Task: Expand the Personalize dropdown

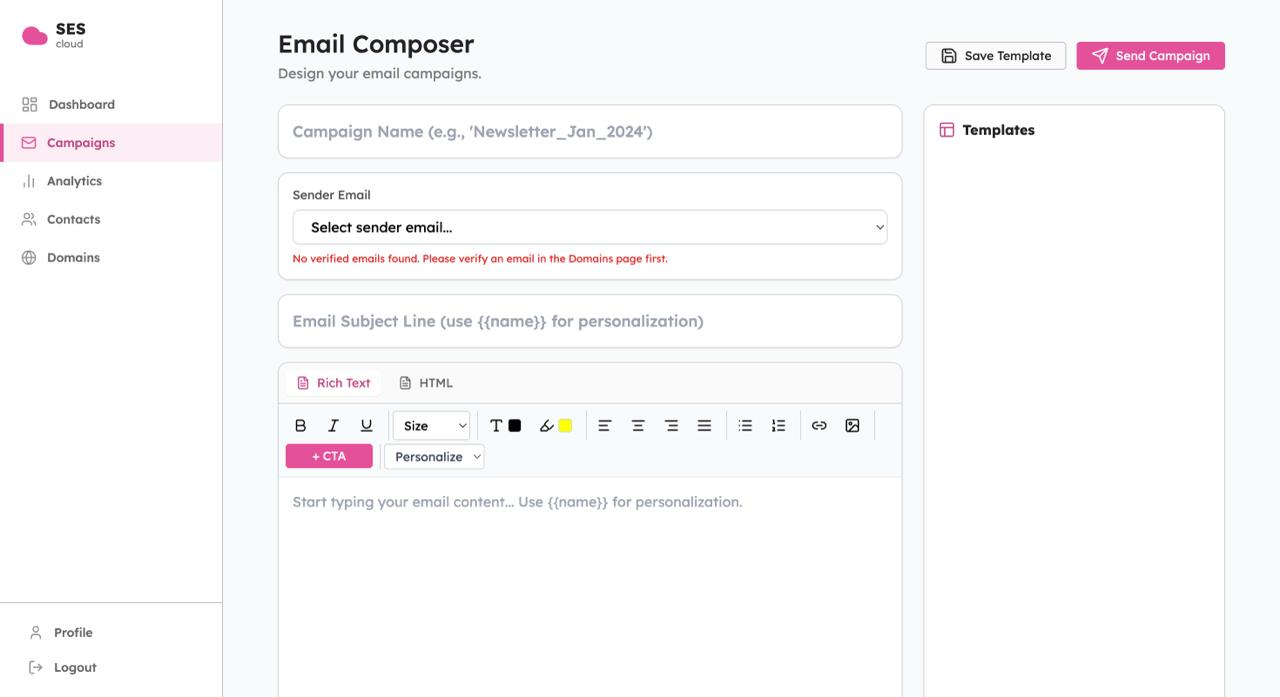Action: pyautogui.click(x=433, y=456)
